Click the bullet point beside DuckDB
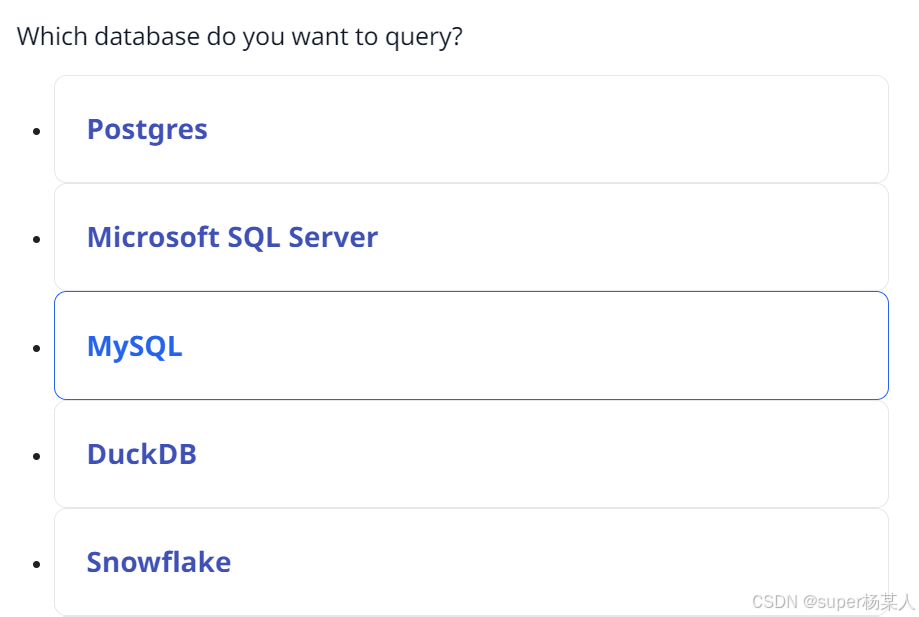The width and height of the screenshot is (919, 617). pyautogui.click(x=37, y=456)
